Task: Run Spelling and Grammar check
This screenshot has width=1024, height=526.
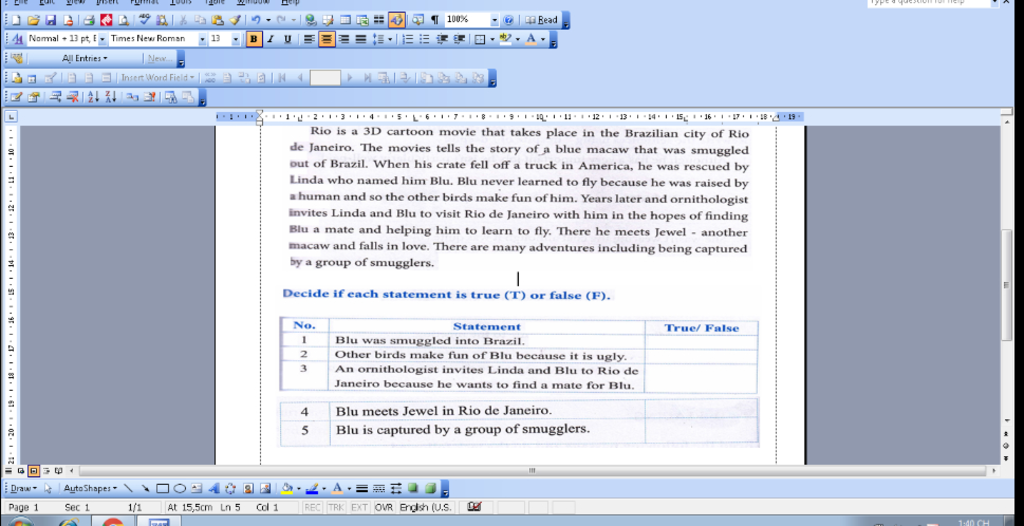Action: tap(144, 20)
